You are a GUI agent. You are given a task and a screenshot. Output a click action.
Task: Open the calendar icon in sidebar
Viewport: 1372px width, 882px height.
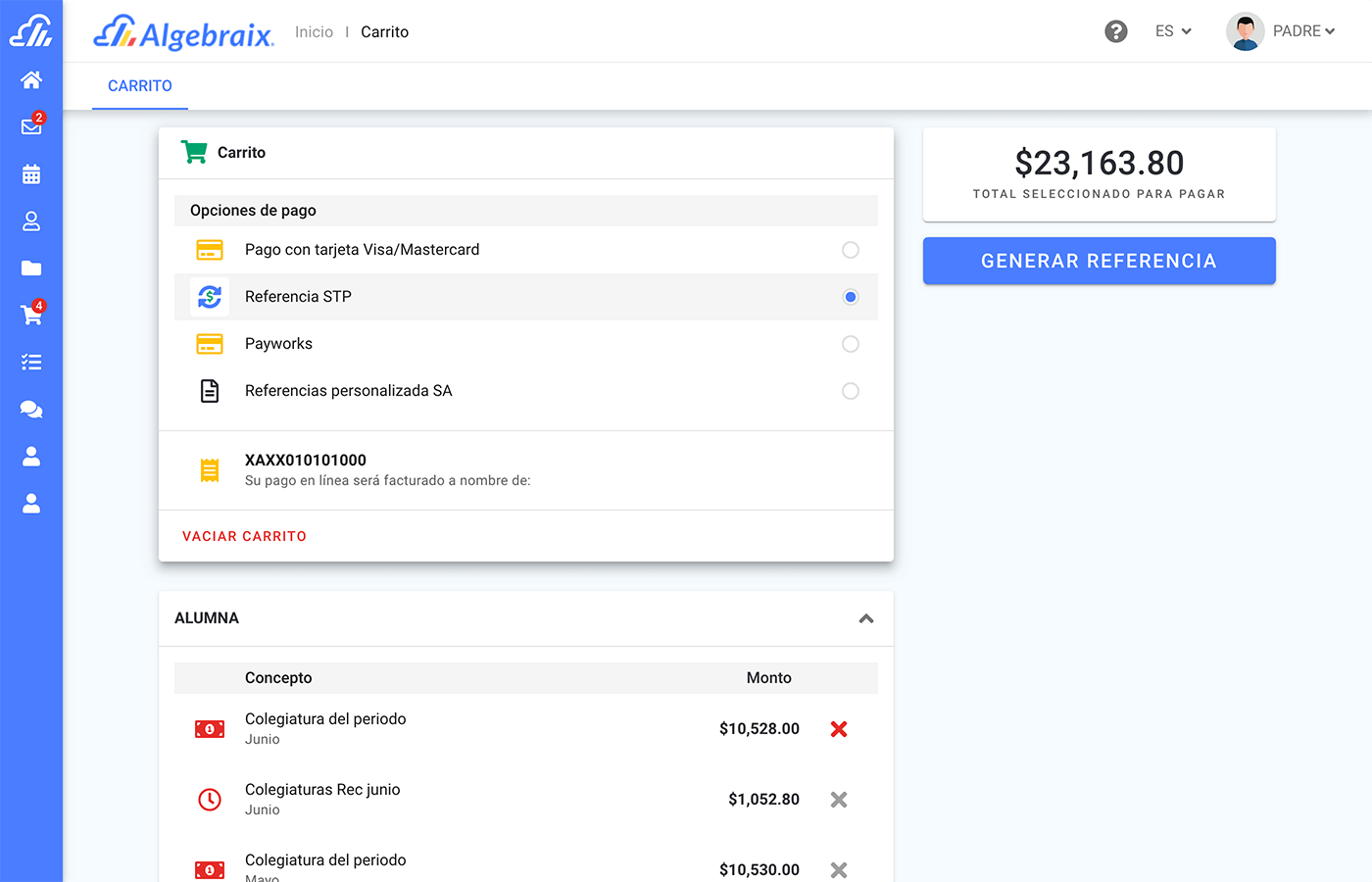31,174
